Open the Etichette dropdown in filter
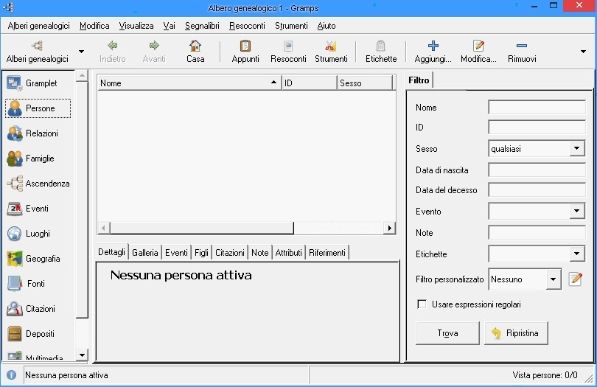This screenshot has height=387, width=597. point(536,254)
